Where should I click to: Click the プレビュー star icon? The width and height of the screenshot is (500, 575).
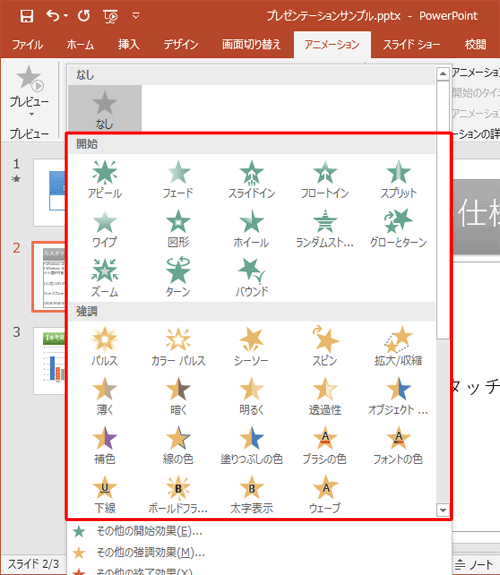pyautogui.click(x=29, y=78)
